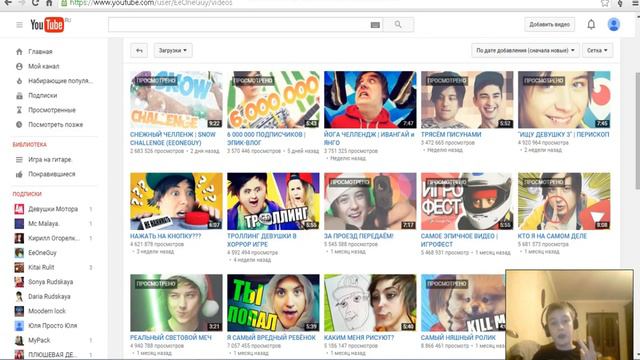
Task: Open Юля Просто Юля subscription
Action: [x=53, y=326]
